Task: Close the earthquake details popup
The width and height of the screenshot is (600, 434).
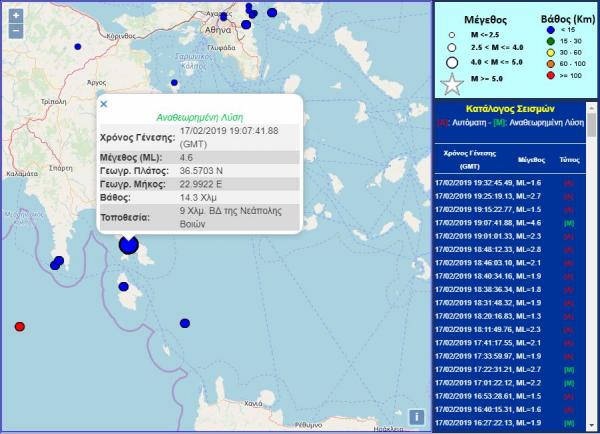Action: point(104,103)
